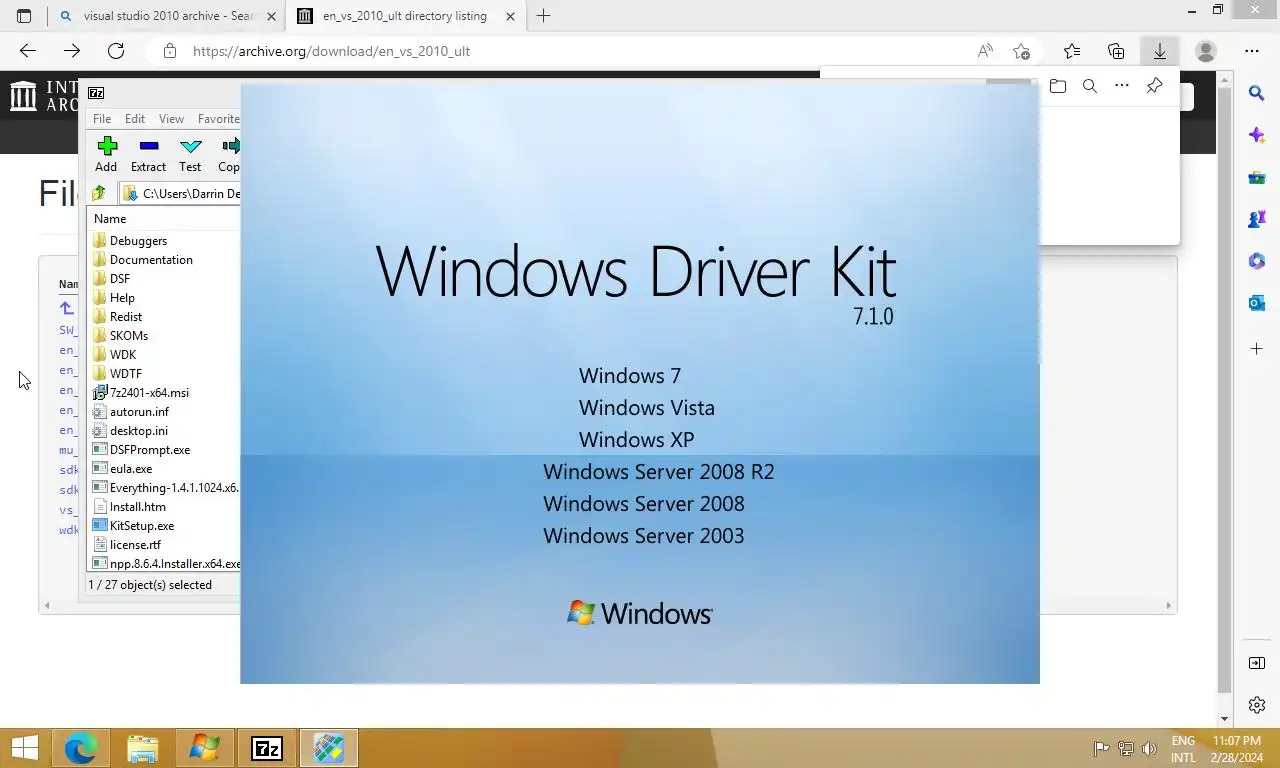This screenshot has height=768, width=1280.
Task: Open more options in the Downloads panel
Action: (1122, 86)
